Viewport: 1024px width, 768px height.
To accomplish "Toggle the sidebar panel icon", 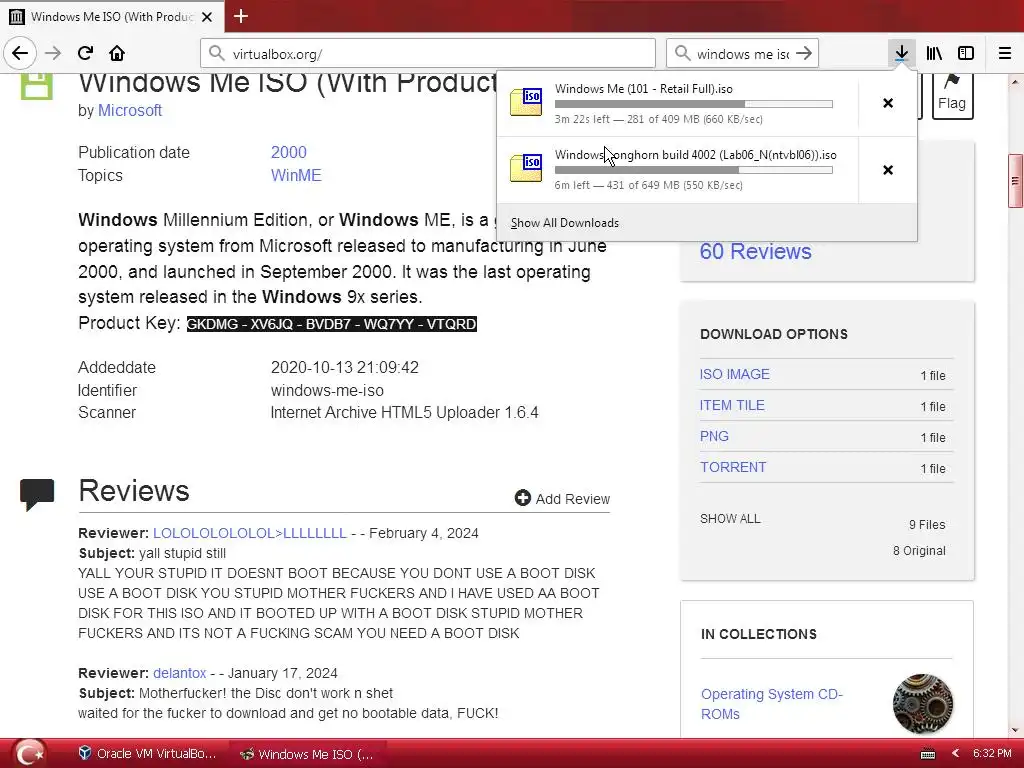I will click(966, 53).
